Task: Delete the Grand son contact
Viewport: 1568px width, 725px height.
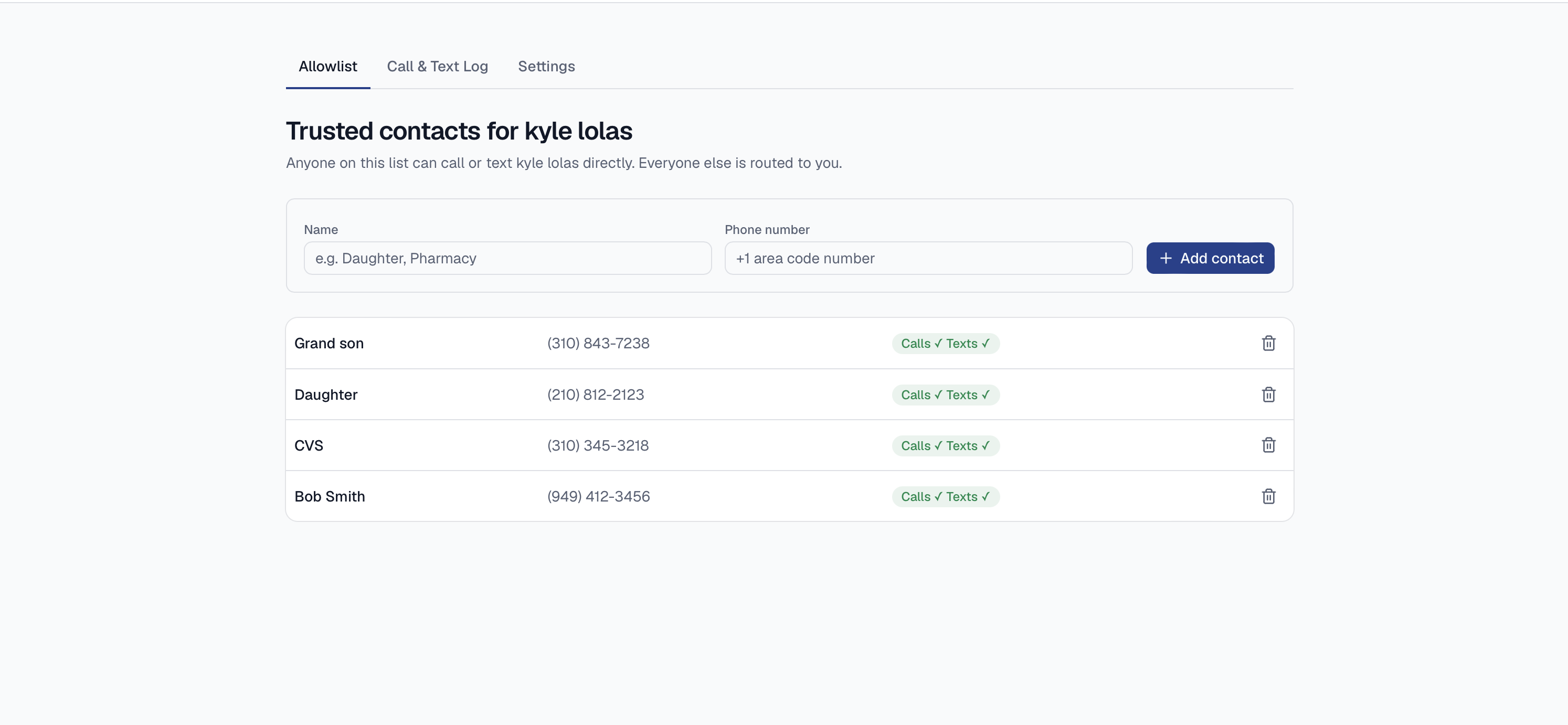Action: pyautogui.click(x=1268, y=343)
